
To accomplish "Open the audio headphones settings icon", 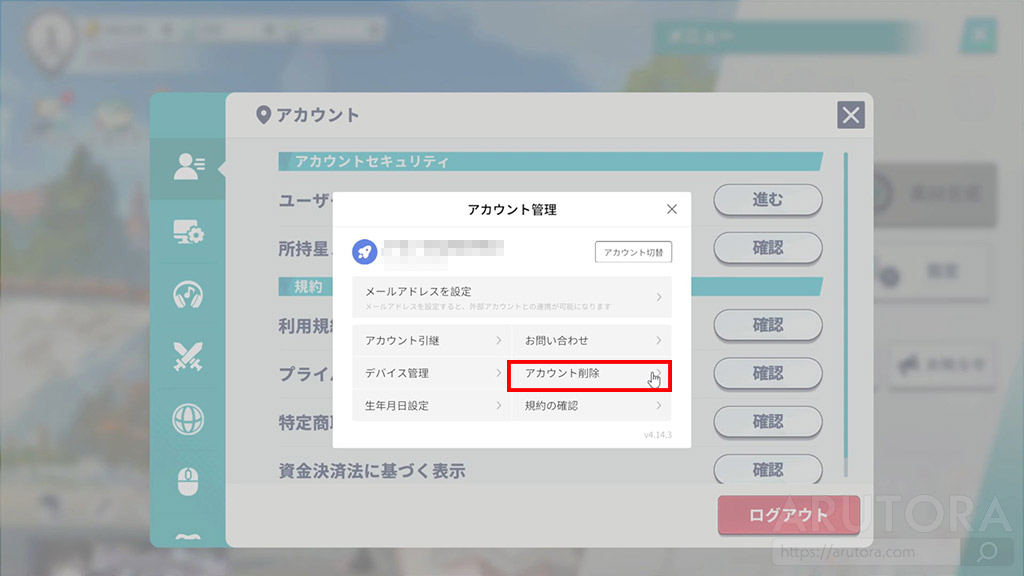I will pos(188,295).
